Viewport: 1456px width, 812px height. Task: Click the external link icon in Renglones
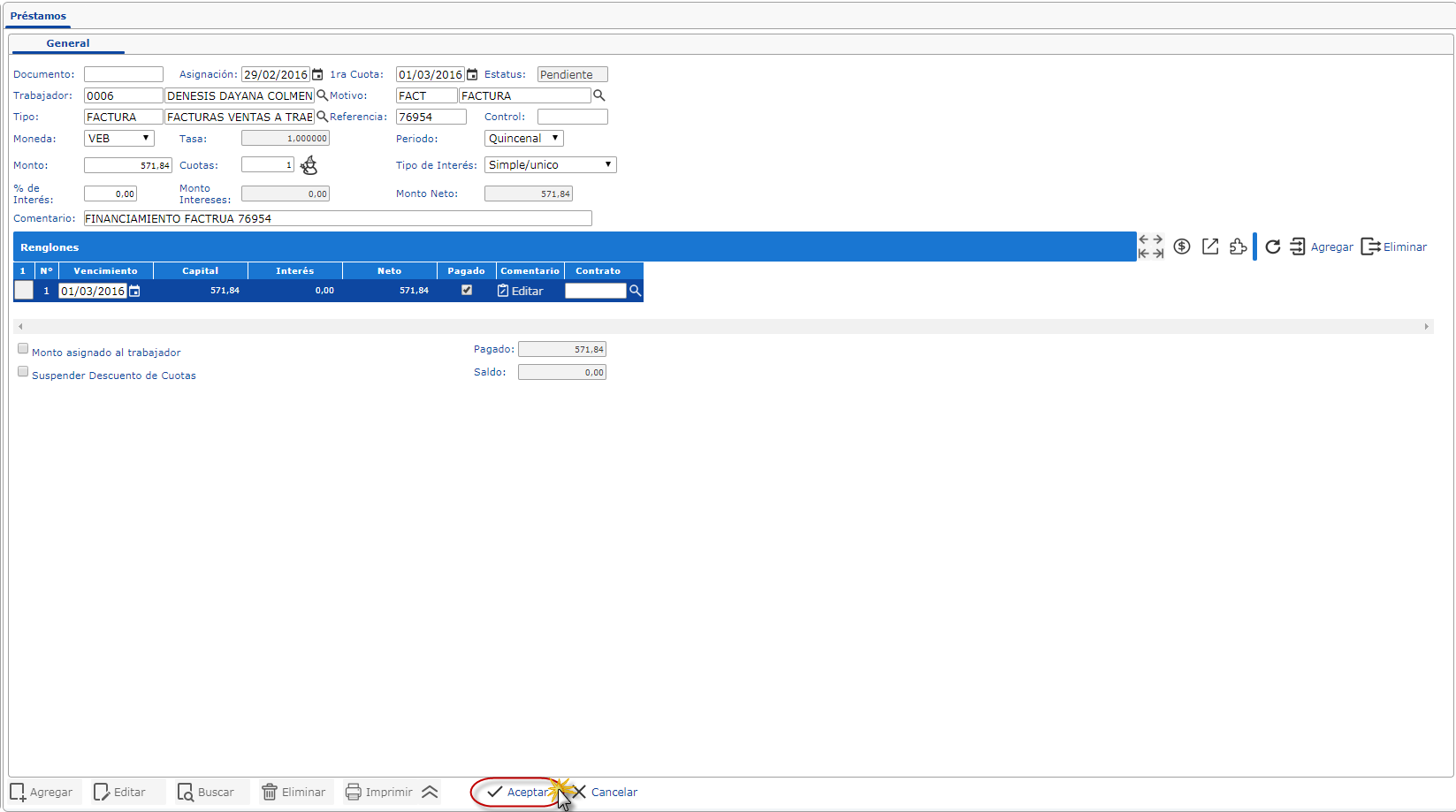tap(1210, 247)
